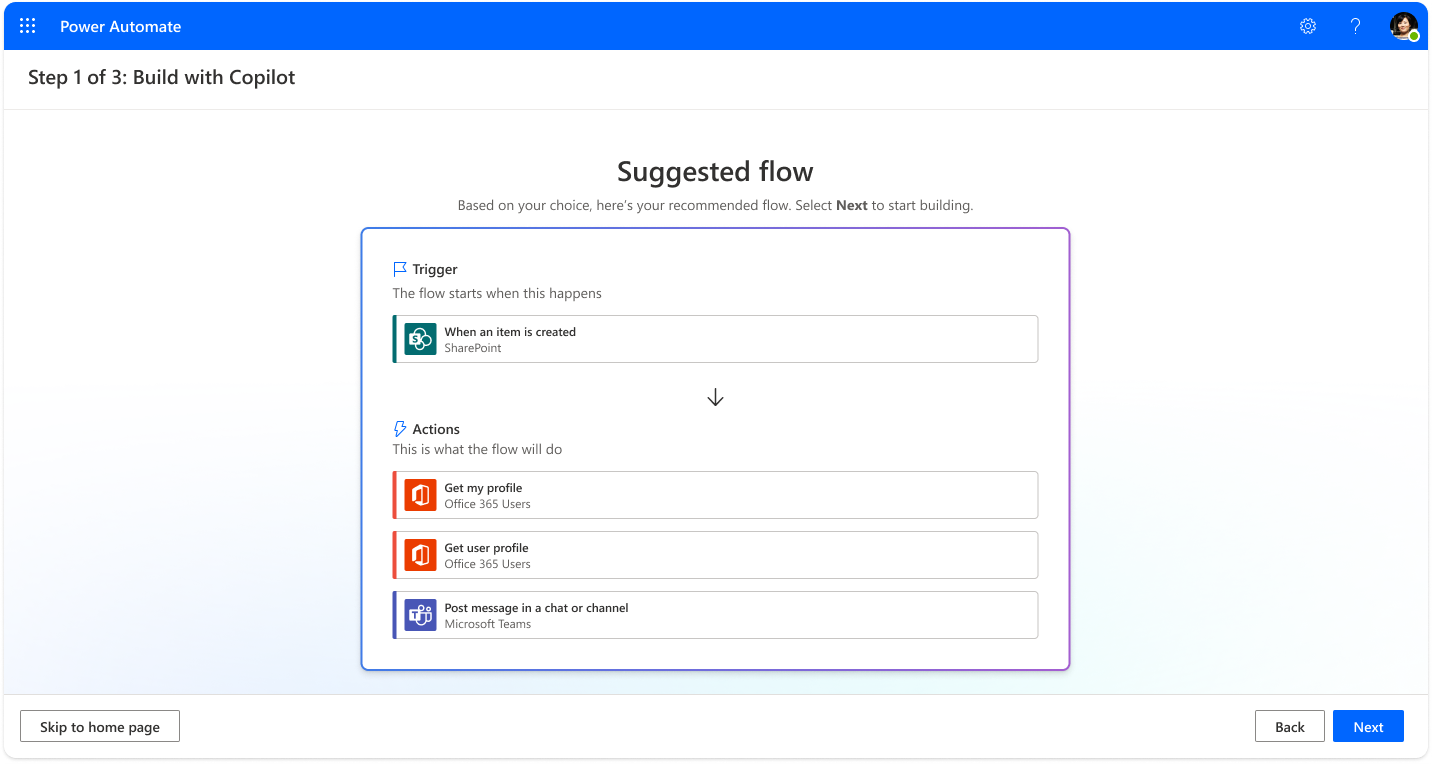Click the Next button
1432x764 pixels.
[1368, 727]
